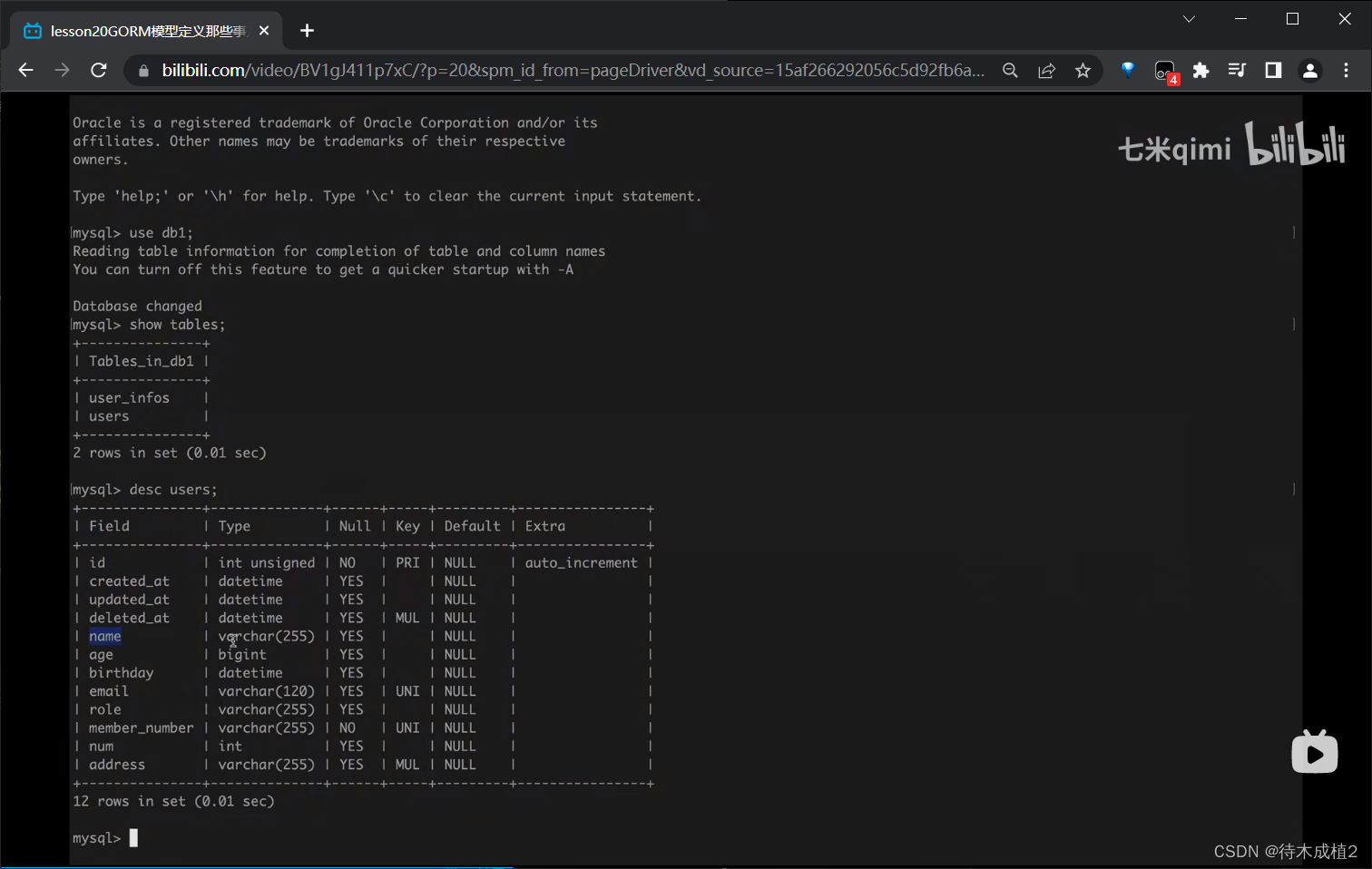This screenshot has height=869, width=1372.
Task: Expand the tab search chevron
Action: coord(1189,18)
